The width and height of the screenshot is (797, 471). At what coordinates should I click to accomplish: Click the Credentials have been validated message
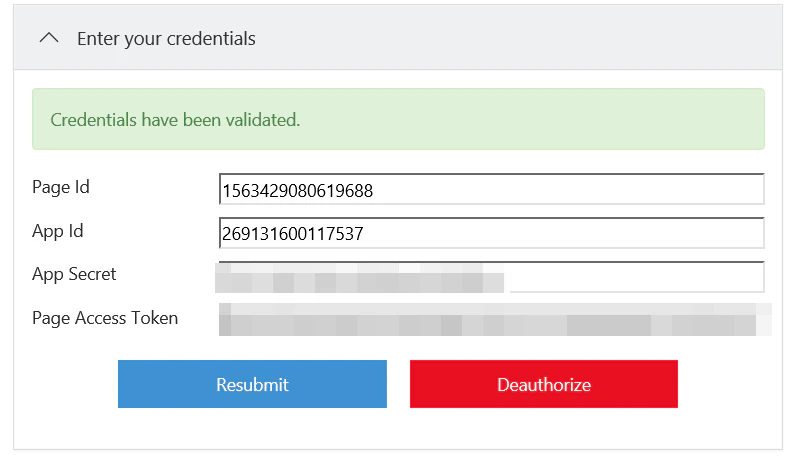click(175, 120)
